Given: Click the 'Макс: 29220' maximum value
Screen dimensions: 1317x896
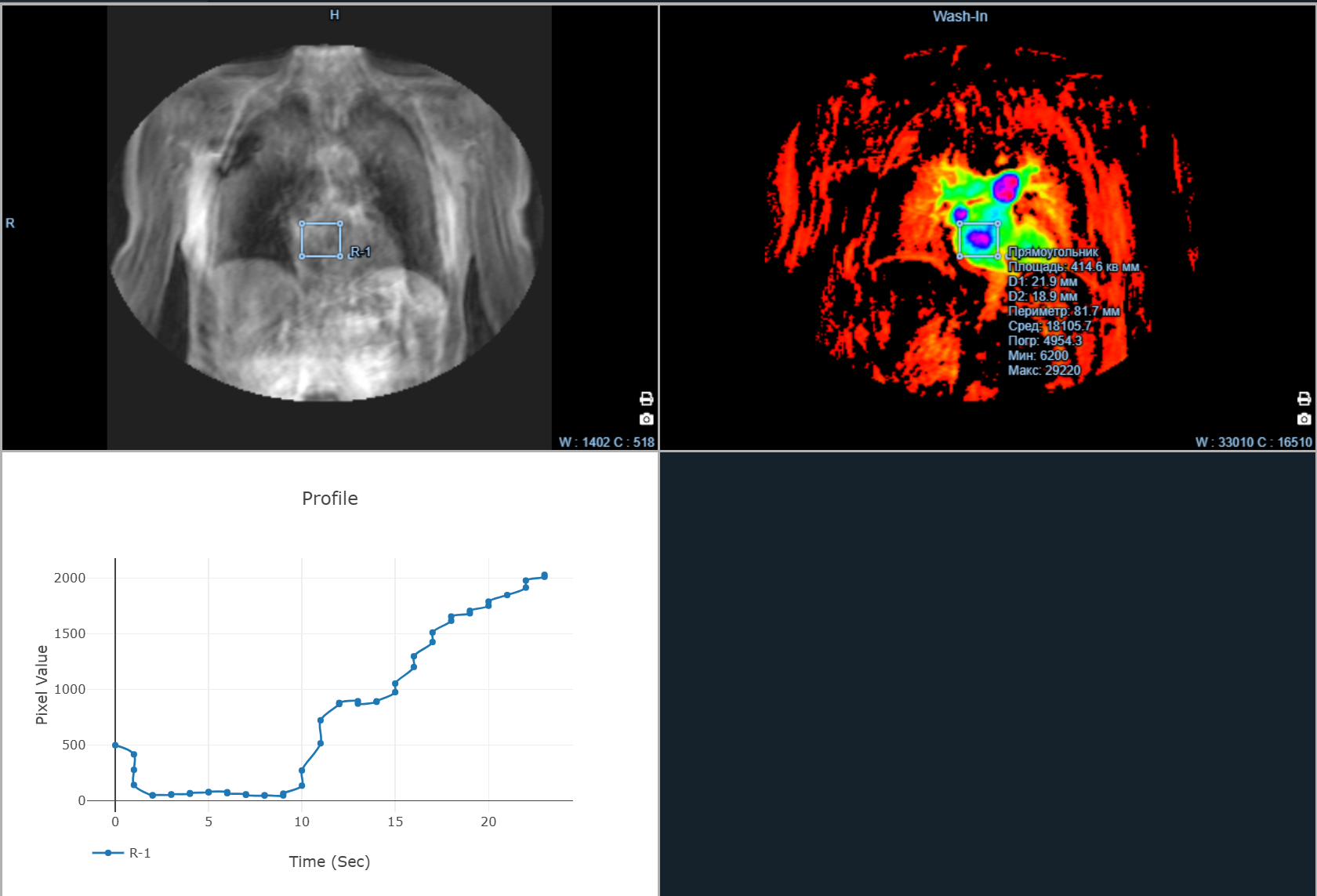Looking at the screenshot, I should 1044,371.
